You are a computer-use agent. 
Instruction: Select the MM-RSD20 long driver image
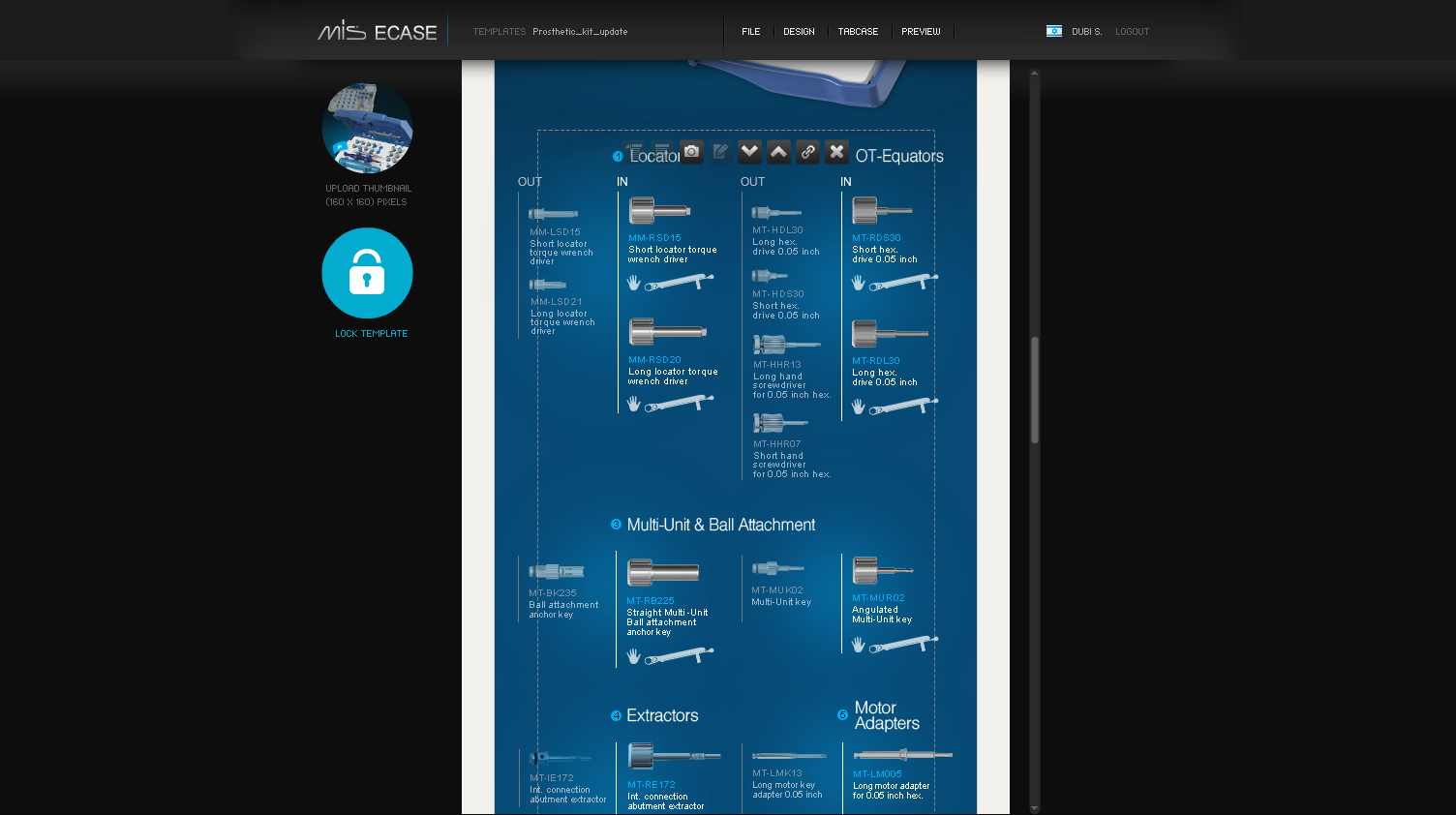pyautogui.click(x=667, y=332)
